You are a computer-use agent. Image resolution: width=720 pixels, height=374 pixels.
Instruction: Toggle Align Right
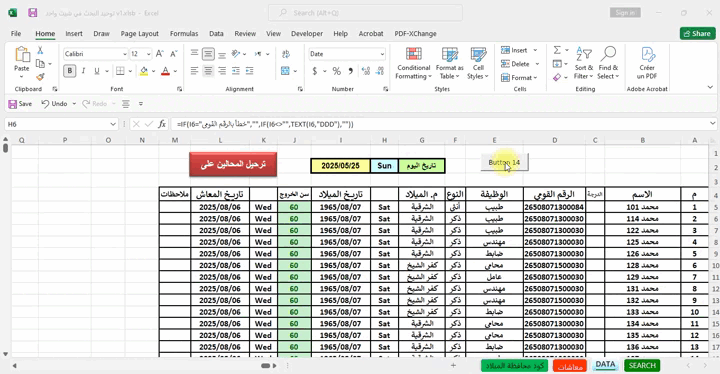(222, 71)
